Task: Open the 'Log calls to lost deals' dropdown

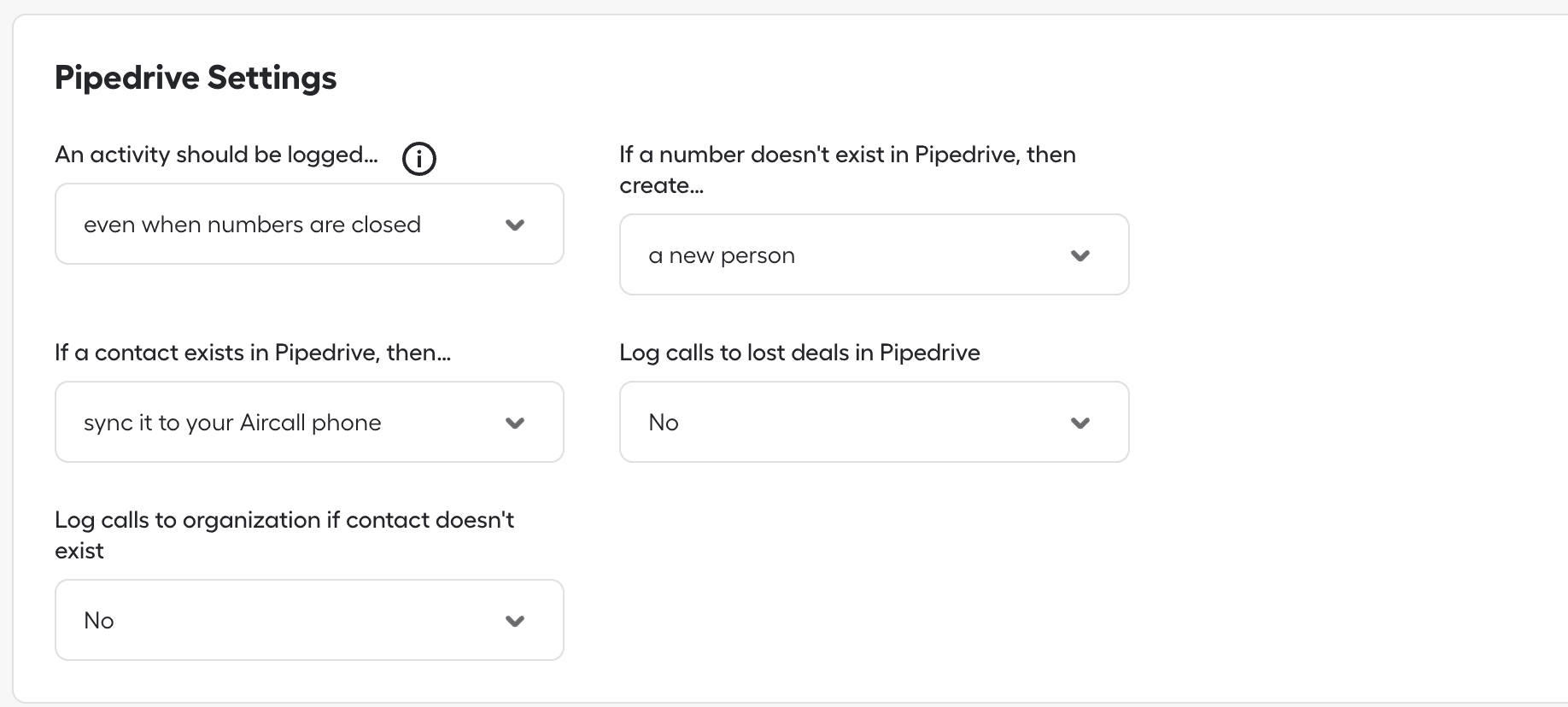Action: click(x=875, y=422)
